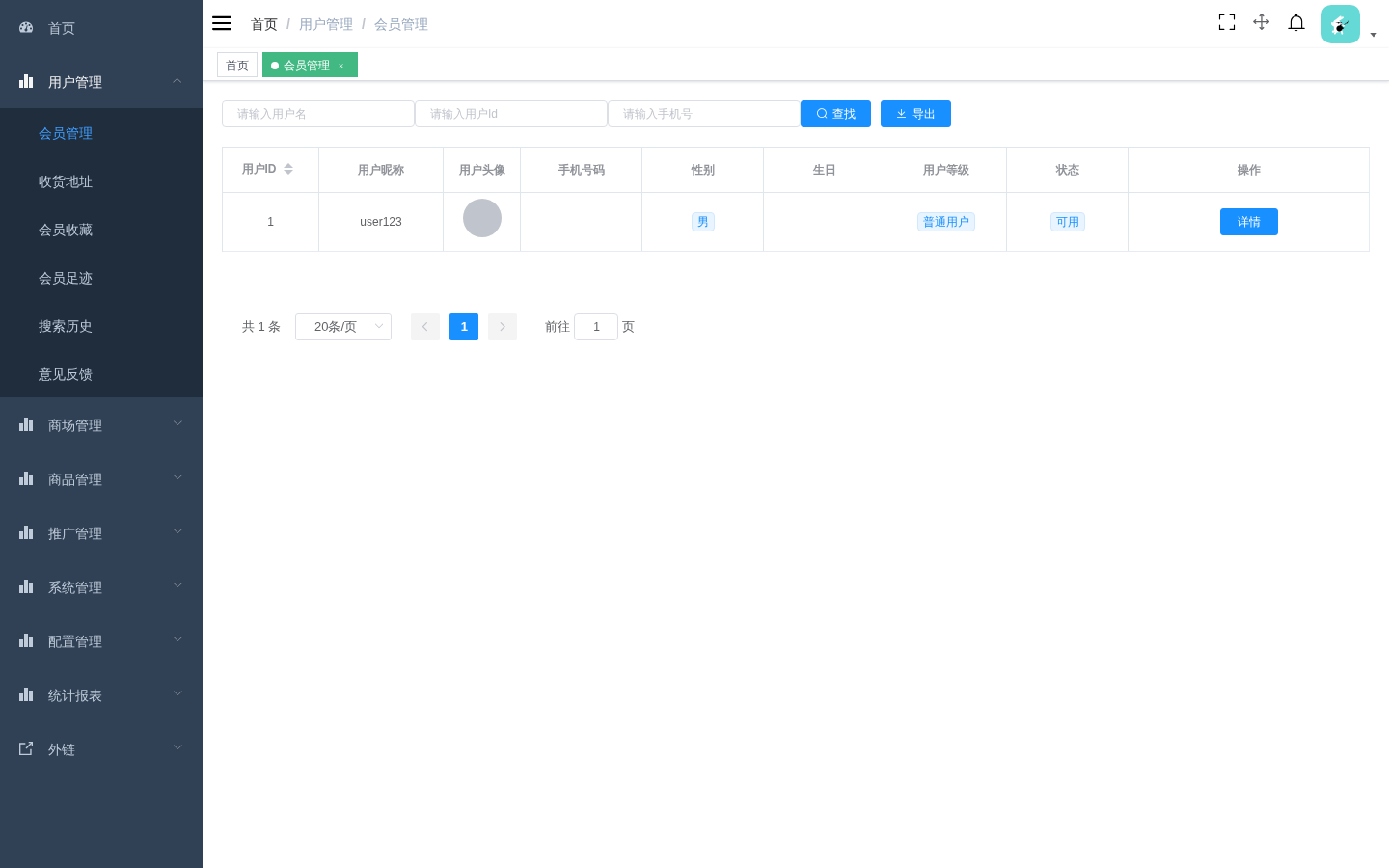Open the 20条/页 page size dropdown
Viewport: 1389px width, 868px height.
[343, 327]
